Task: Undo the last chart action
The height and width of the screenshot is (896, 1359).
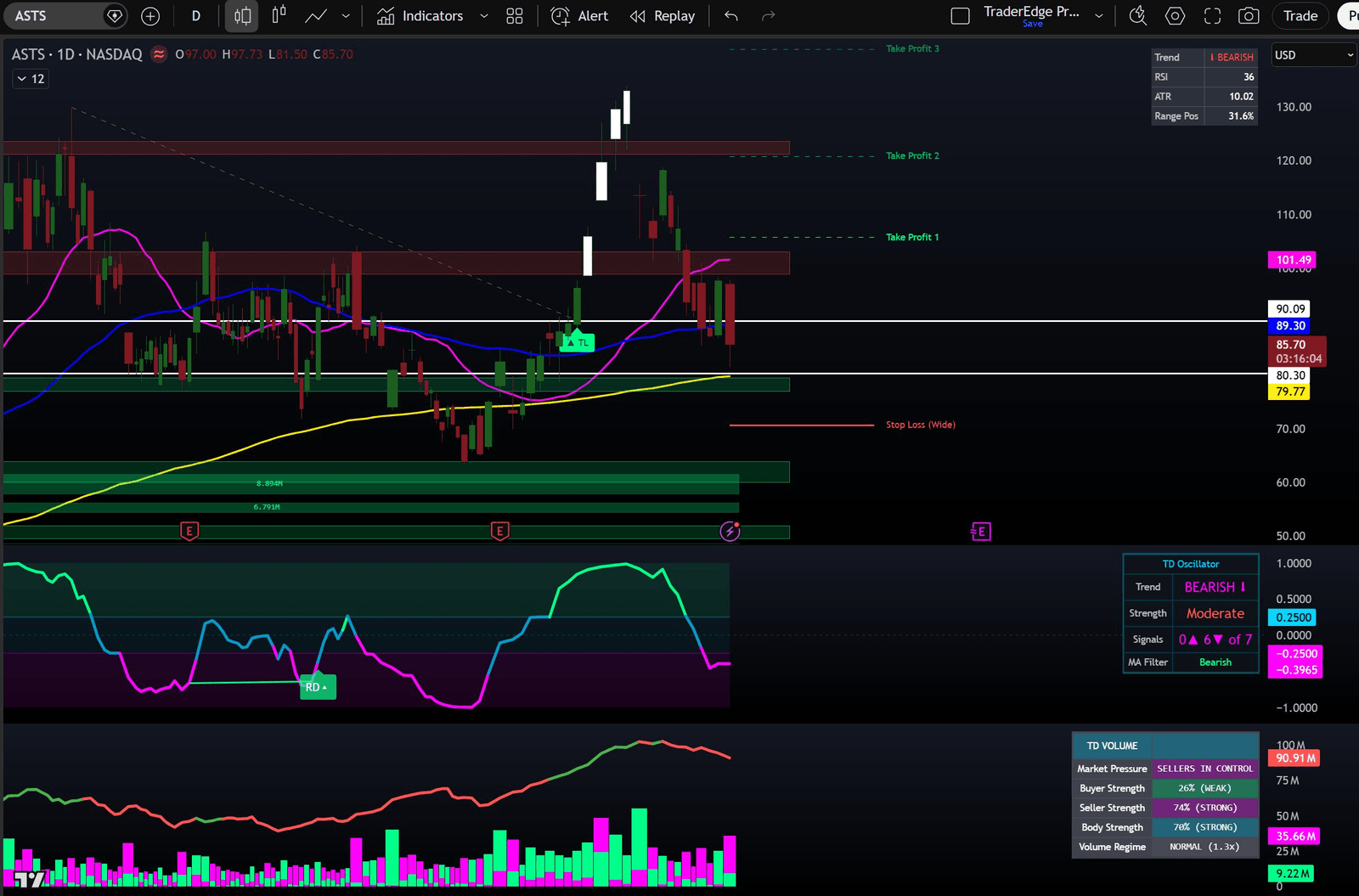Action: [x=731, y=16]
